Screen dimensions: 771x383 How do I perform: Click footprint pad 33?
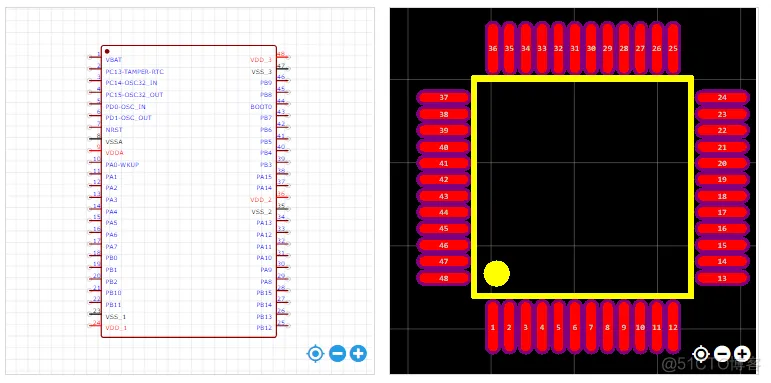point(542,48)
